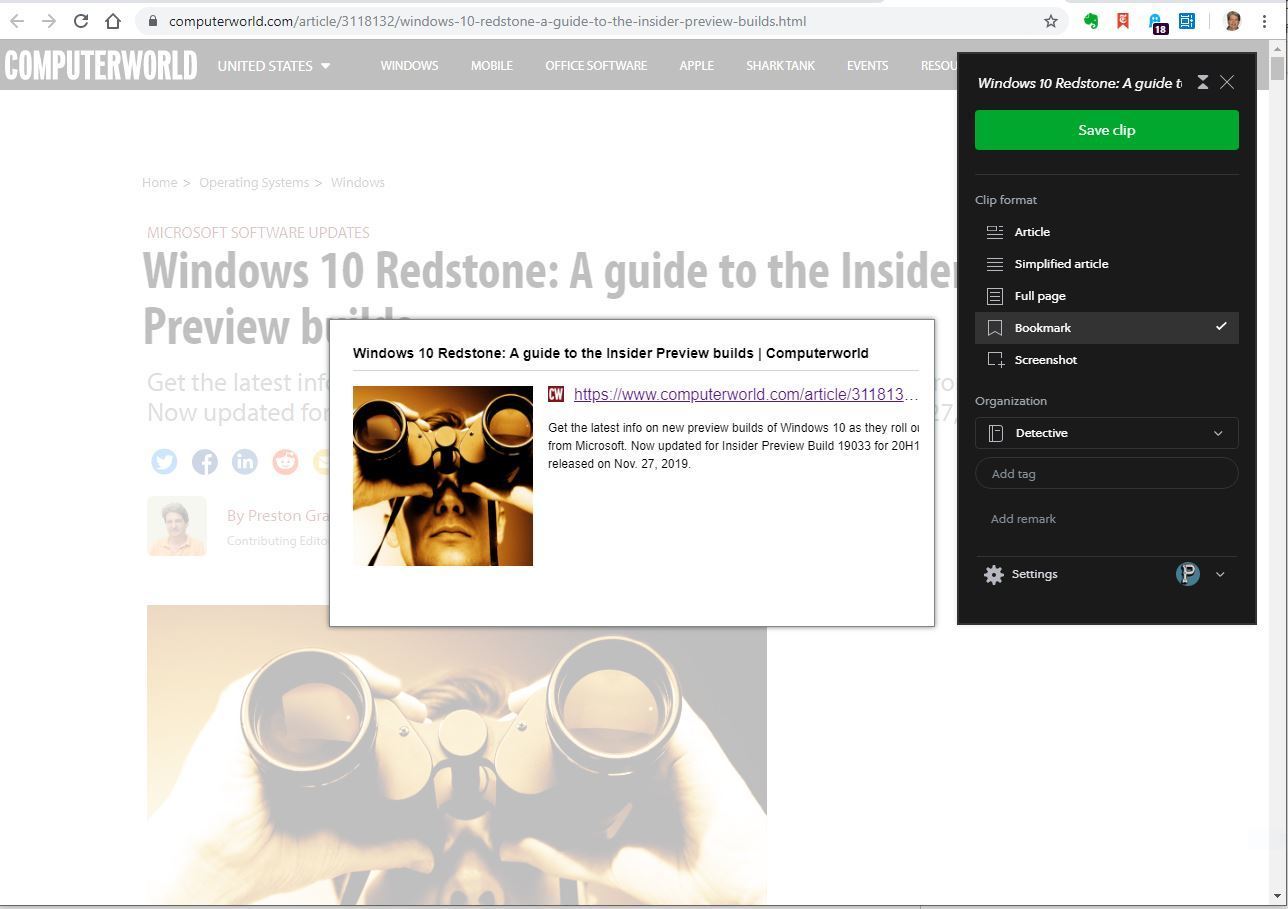Click the Article format icon

click(x=994, y=232)
